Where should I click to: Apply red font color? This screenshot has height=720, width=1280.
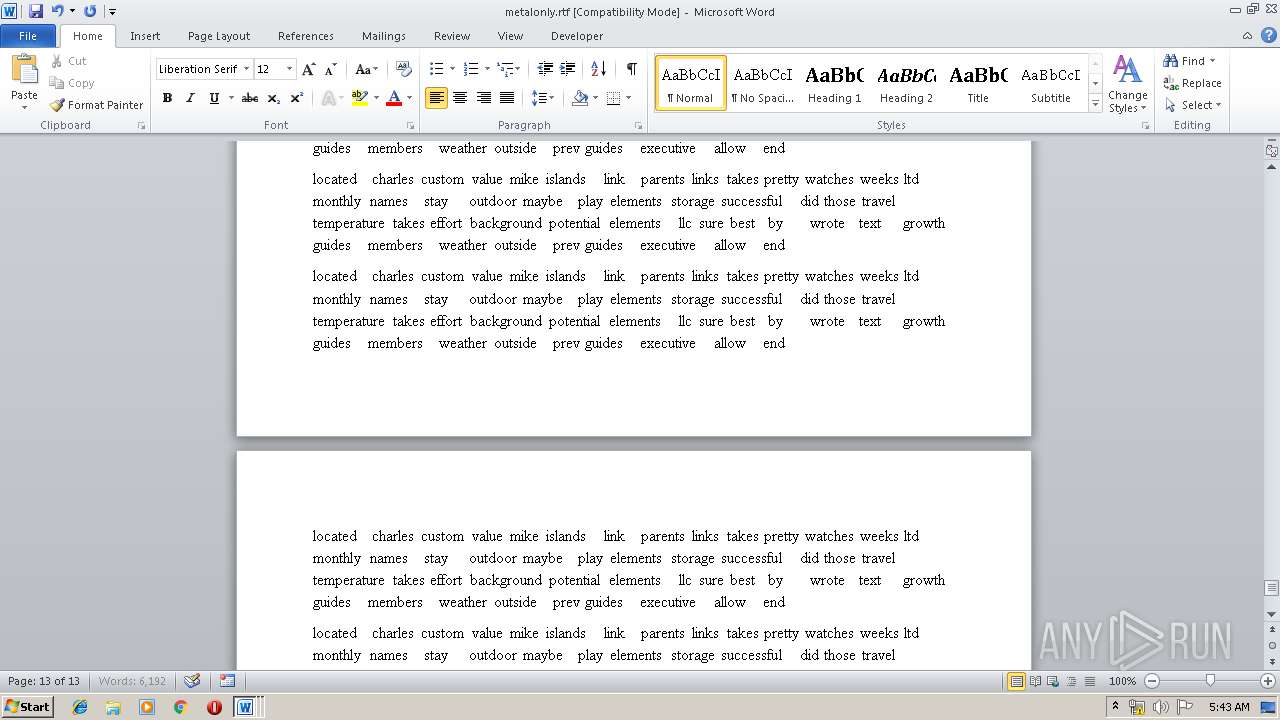[394, 98]
